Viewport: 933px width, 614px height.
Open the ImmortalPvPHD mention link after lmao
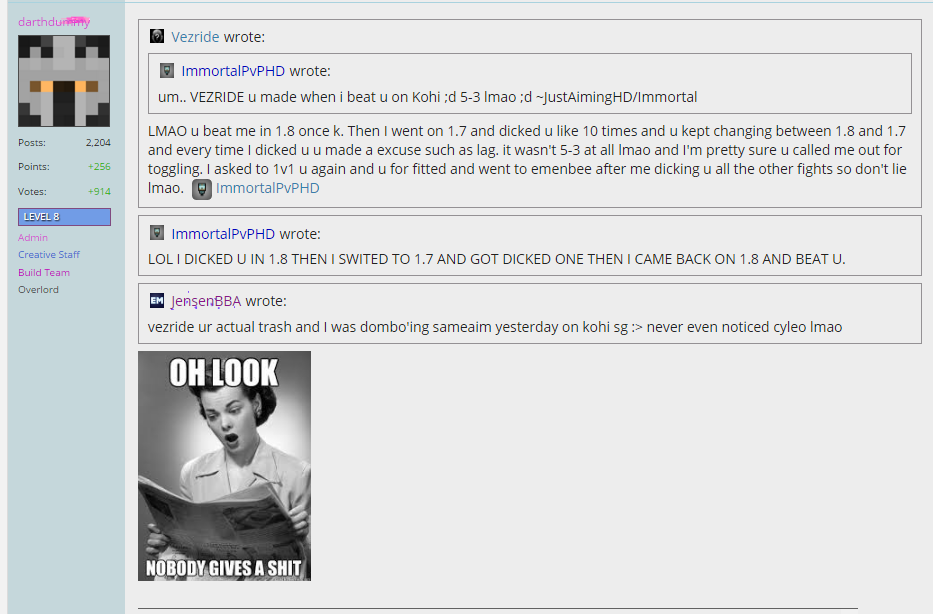coord(267,188)
